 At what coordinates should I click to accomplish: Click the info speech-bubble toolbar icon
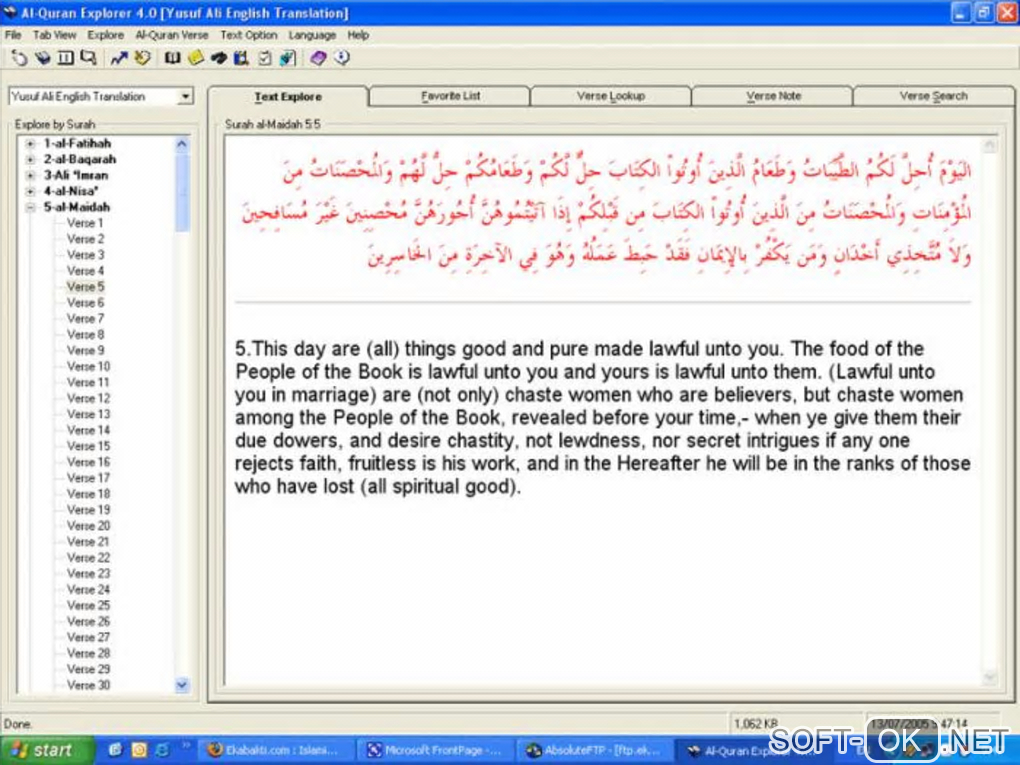tap(342, 59)
